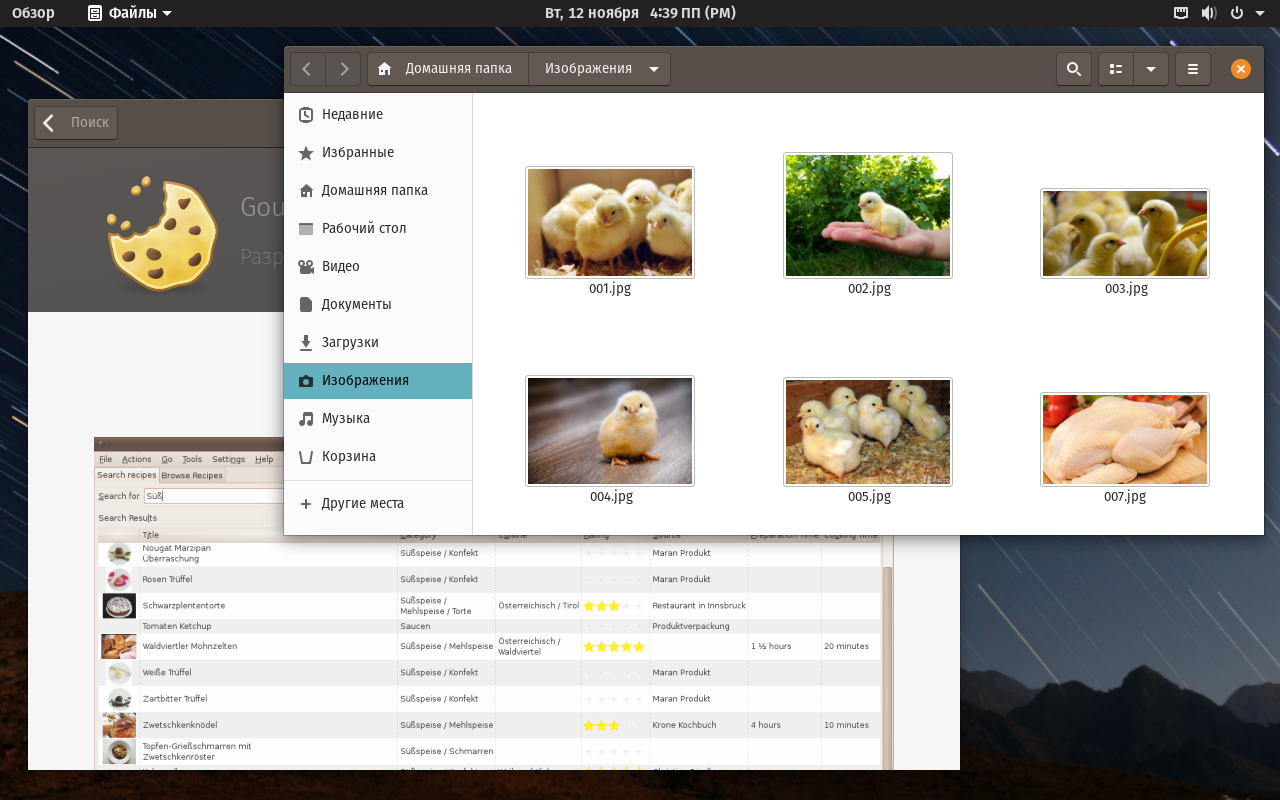Open the Музыка folder in the sidebar
The image size is (1280, 800).
378,418
